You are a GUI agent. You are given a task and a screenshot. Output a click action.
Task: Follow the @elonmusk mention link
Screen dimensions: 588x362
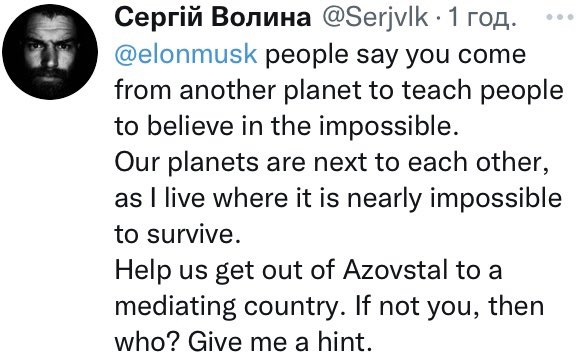point(186,54)
